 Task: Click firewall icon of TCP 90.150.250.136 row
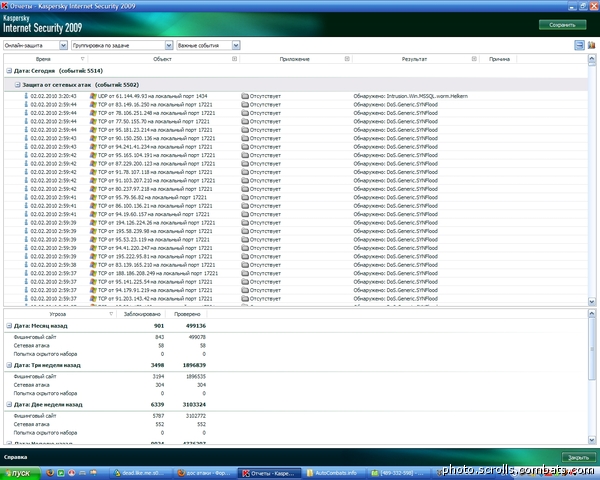coord(93,138)
